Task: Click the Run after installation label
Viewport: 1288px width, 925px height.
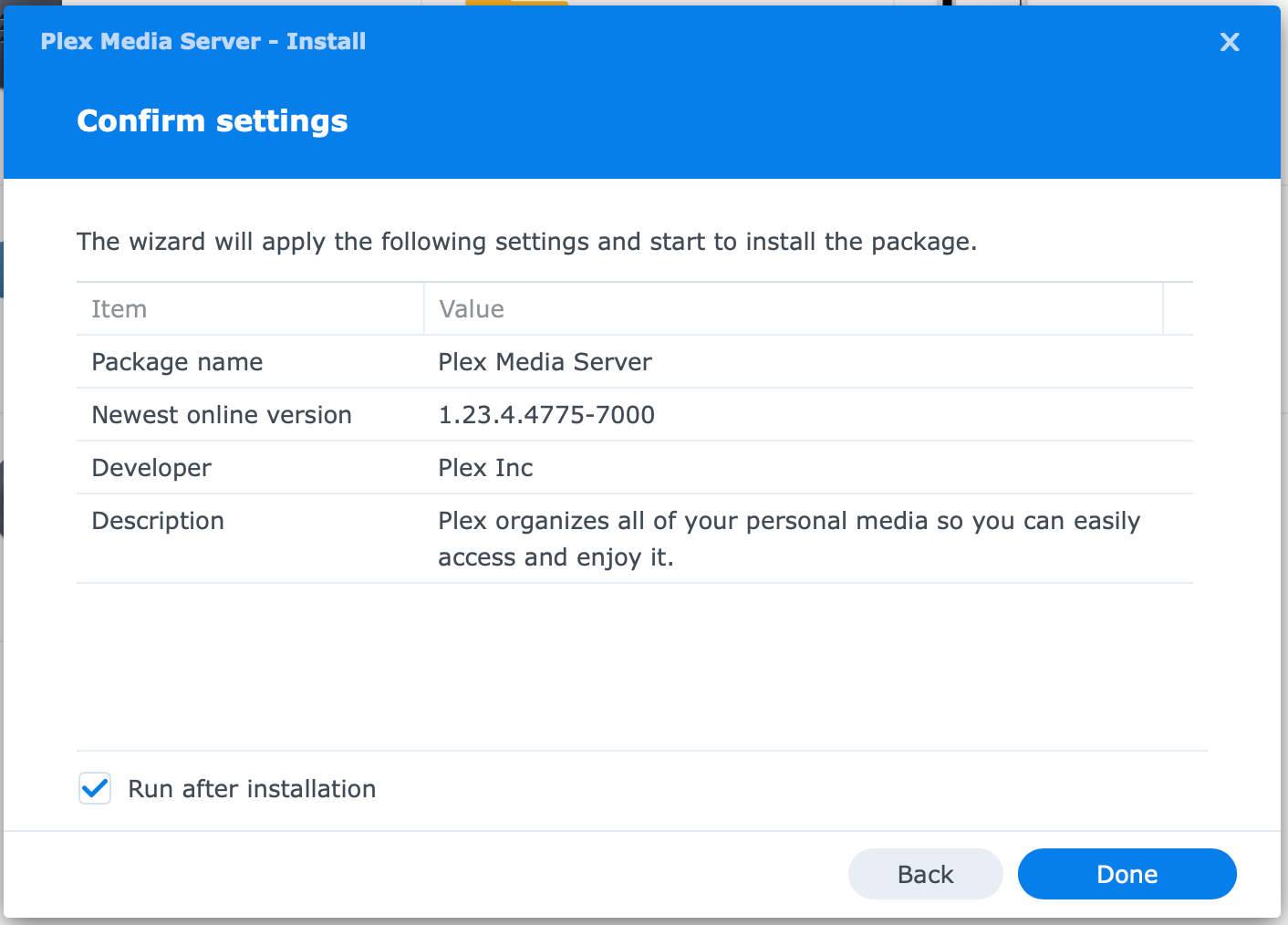Action: (252, 789)
